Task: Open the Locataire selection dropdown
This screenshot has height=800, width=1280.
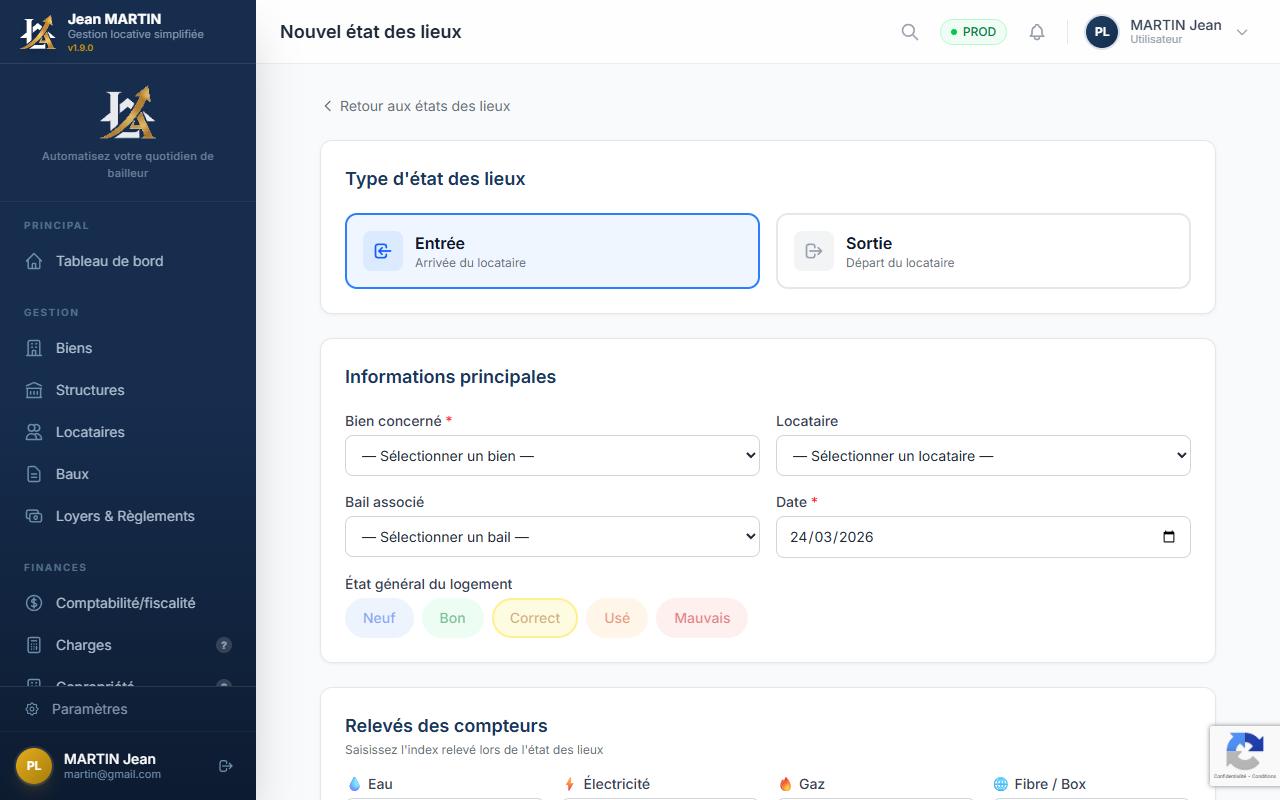Action: click(x=983, y=456)
